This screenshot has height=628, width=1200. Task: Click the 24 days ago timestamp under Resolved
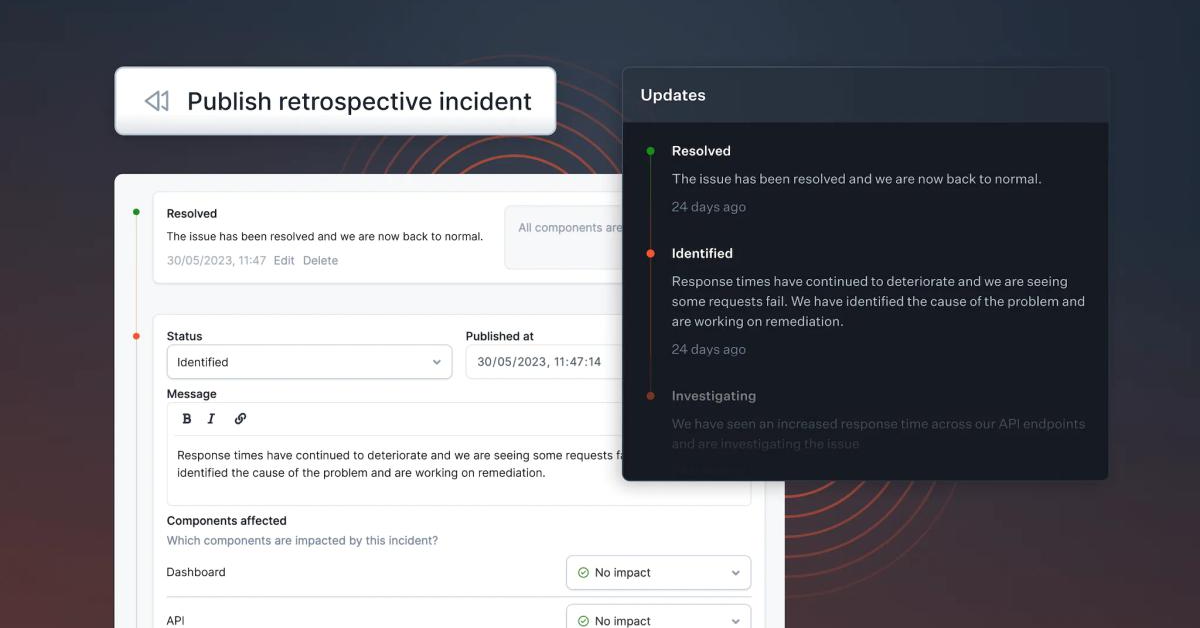coord(708,207)
